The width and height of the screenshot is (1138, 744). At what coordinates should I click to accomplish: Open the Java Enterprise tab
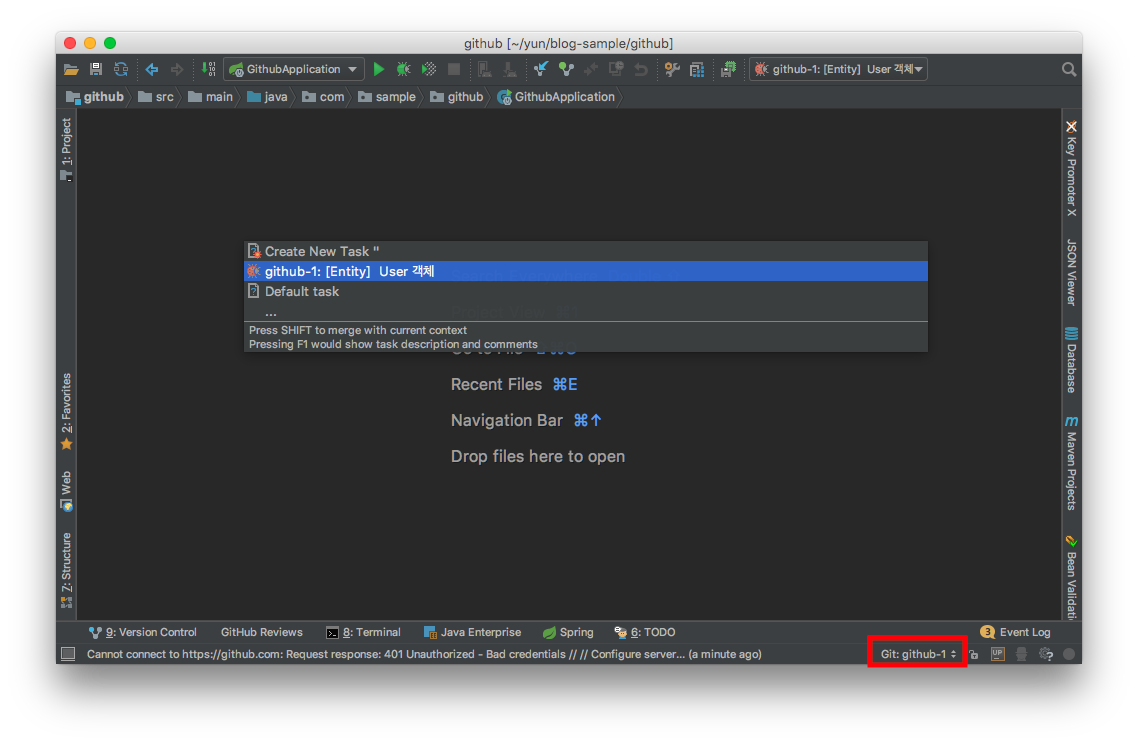click(472, 632)
